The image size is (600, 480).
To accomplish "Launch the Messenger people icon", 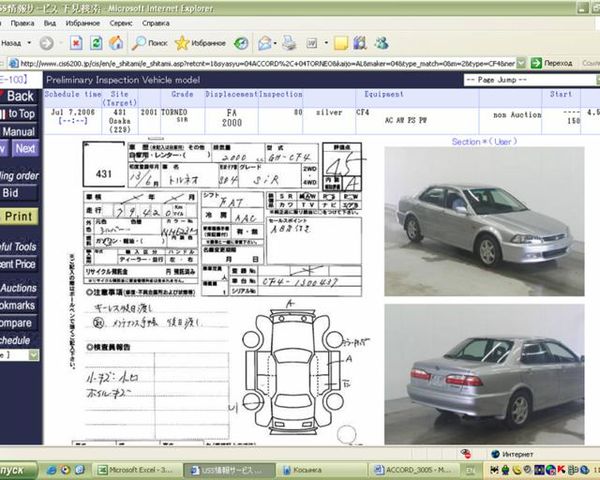I will tap(382, 43).
